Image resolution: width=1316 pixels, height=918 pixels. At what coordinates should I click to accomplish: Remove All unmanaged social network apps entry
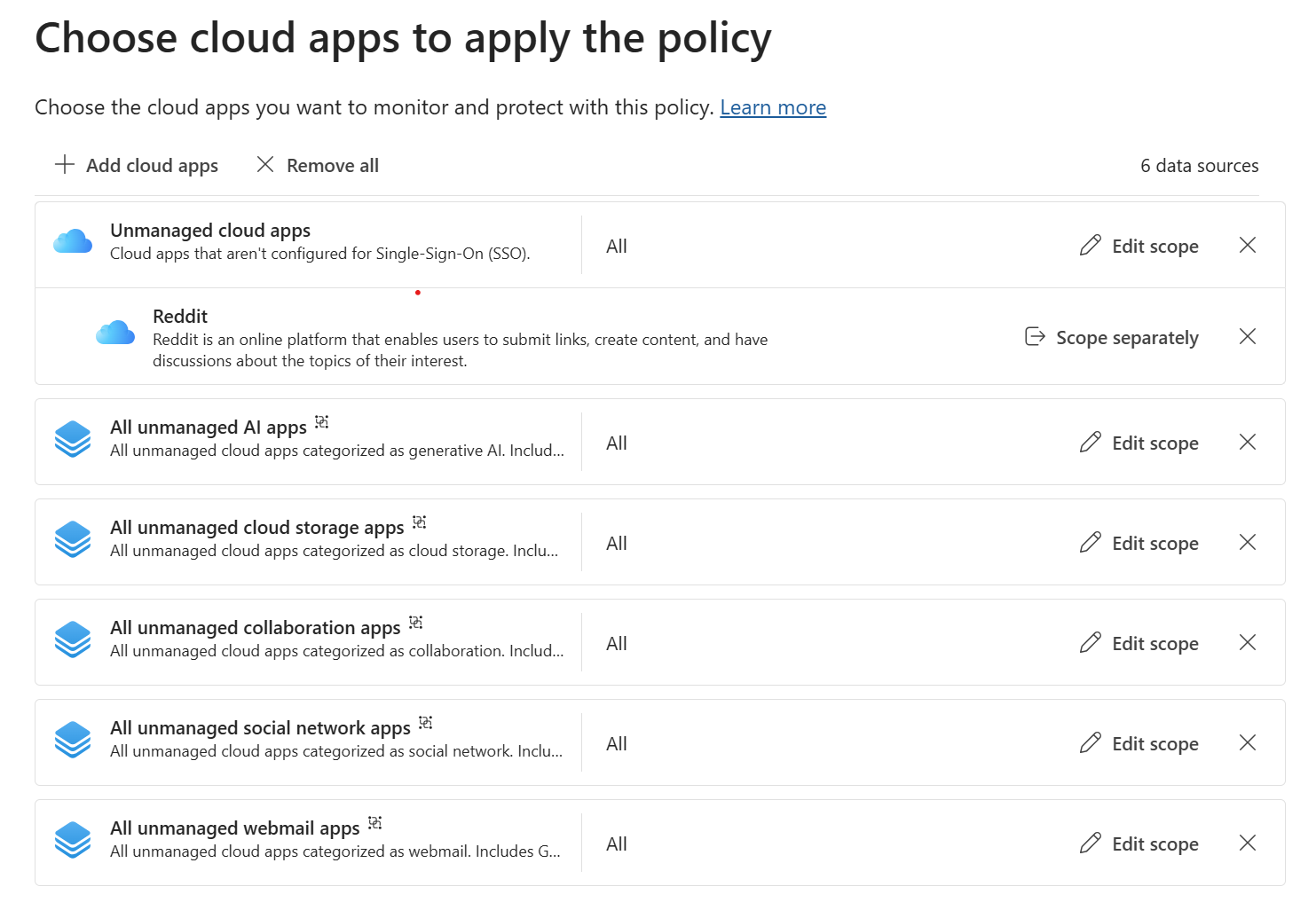[1248, 742]
